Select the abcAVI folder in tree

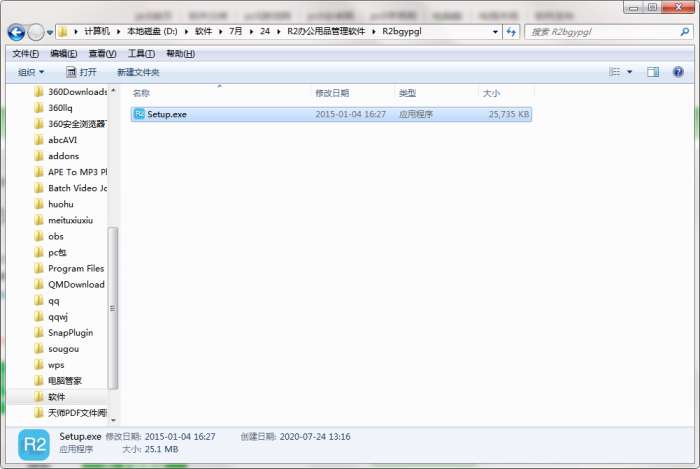pyautogui.click(x=55, y=140)
